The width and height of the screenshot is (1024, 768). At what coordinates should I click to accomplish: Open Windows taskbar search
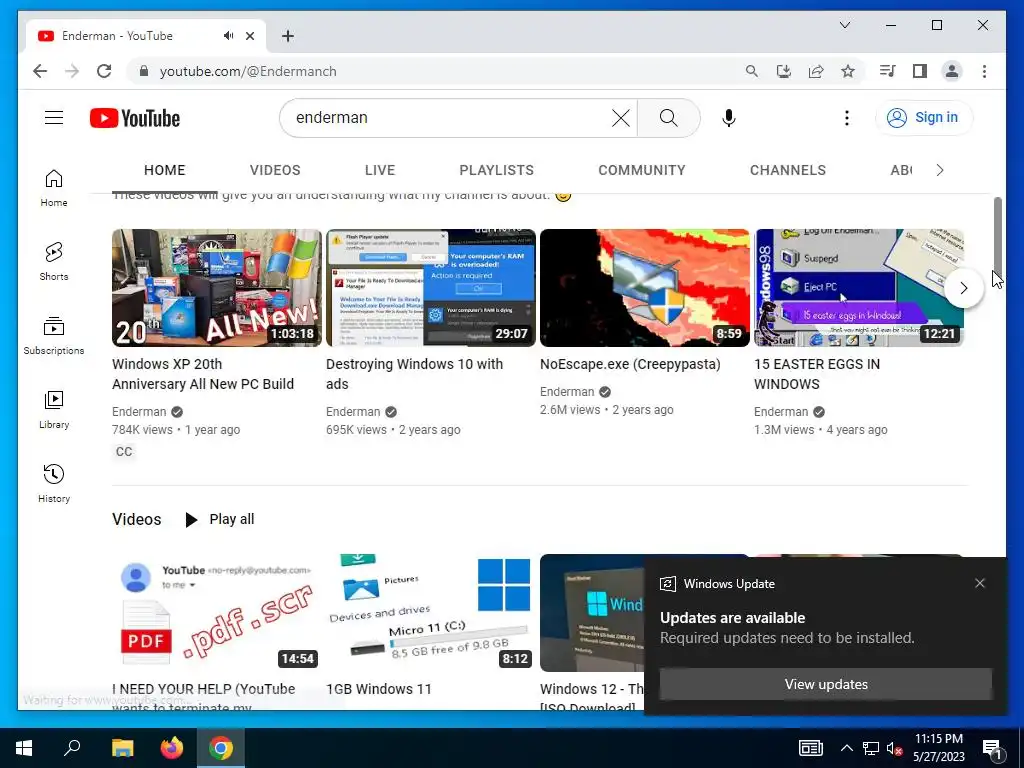(x=72, y=748)
